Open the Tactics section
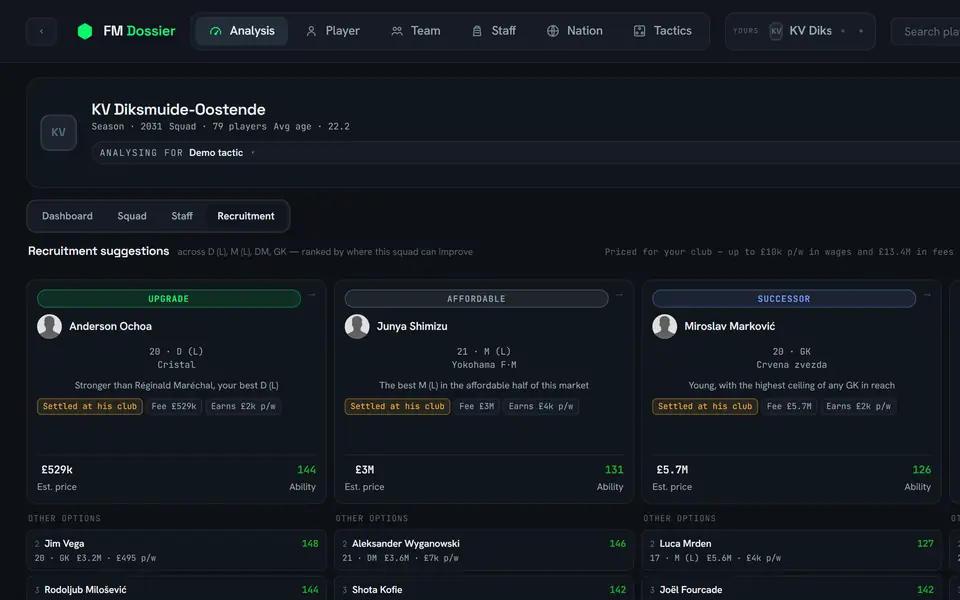The image size is (960, 600). pyautogui.click(x=662, y=31)
